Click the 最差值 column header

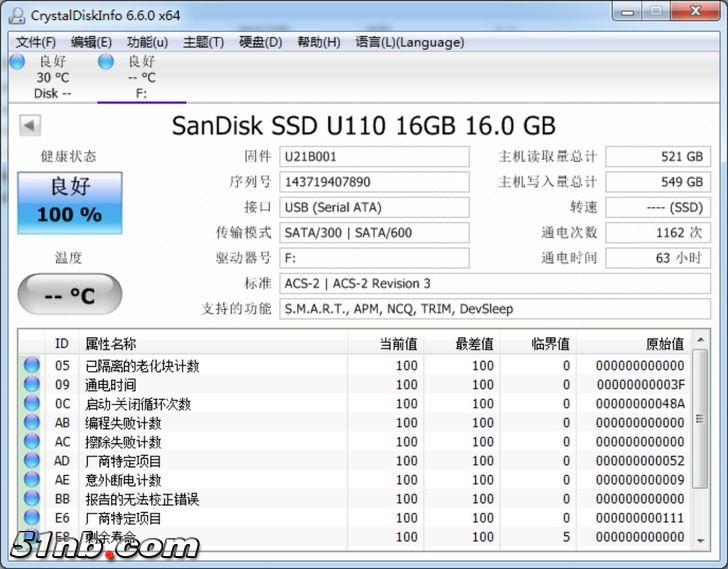[462, 343]
